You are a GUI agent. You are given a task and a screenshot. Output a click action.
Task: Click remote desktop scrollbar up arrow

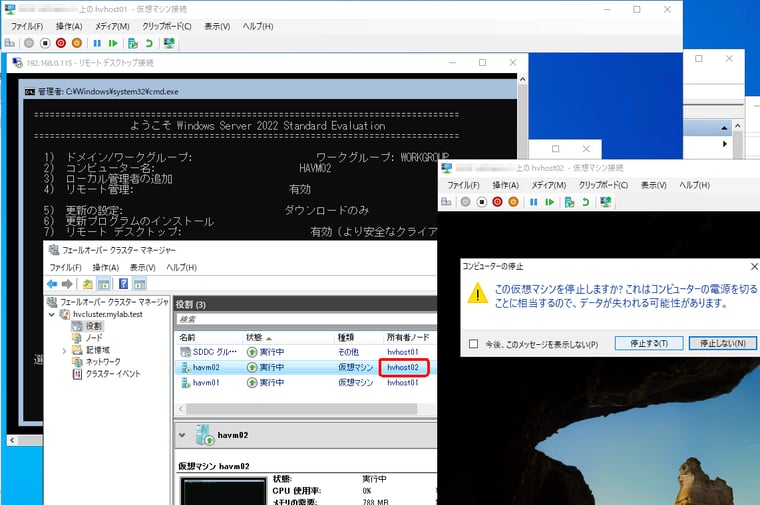[522, 79]
